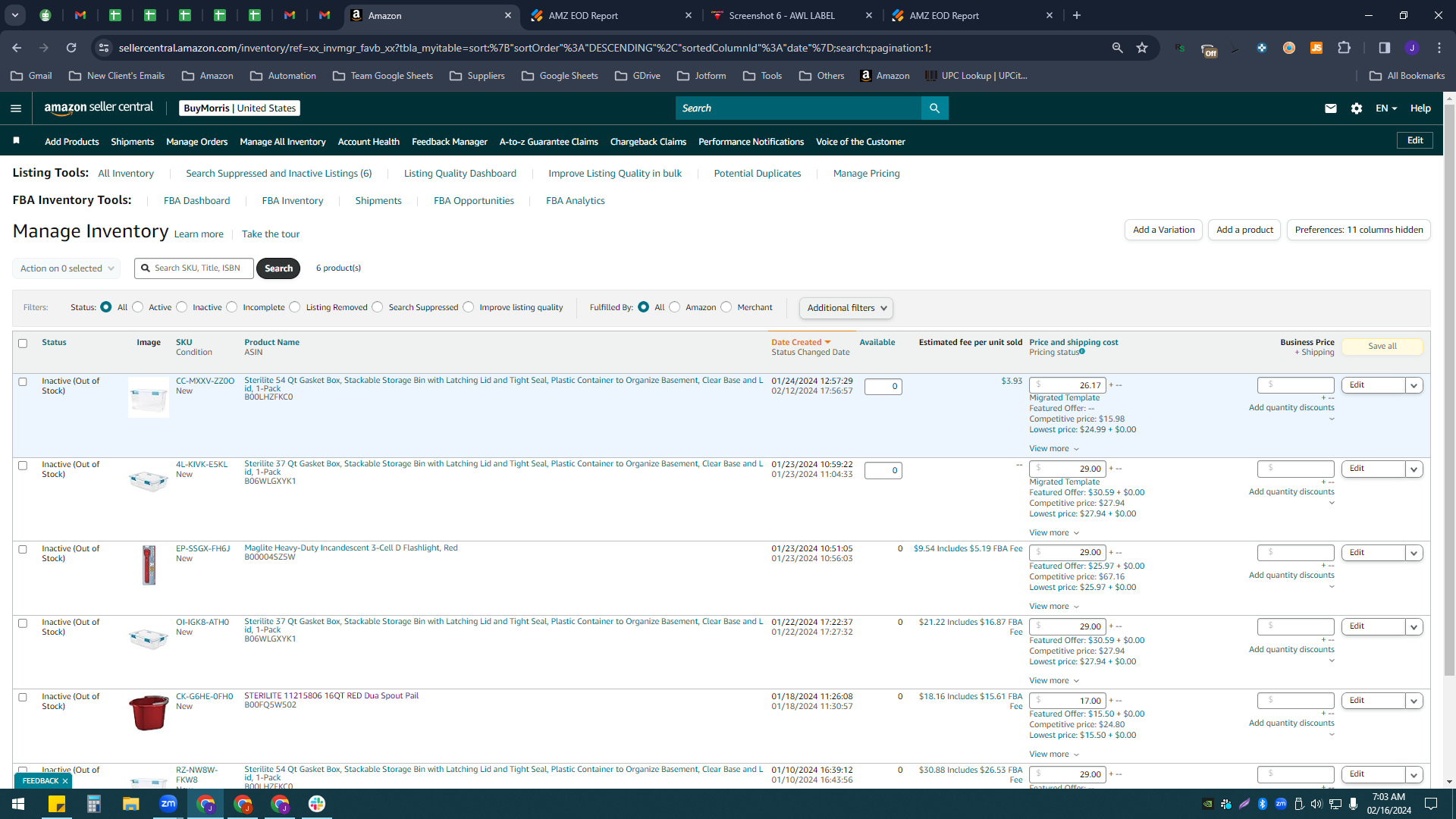The image size is (1456, 819).
Task: Expand the Additional filters dropdown
Action: click(846, 308)
